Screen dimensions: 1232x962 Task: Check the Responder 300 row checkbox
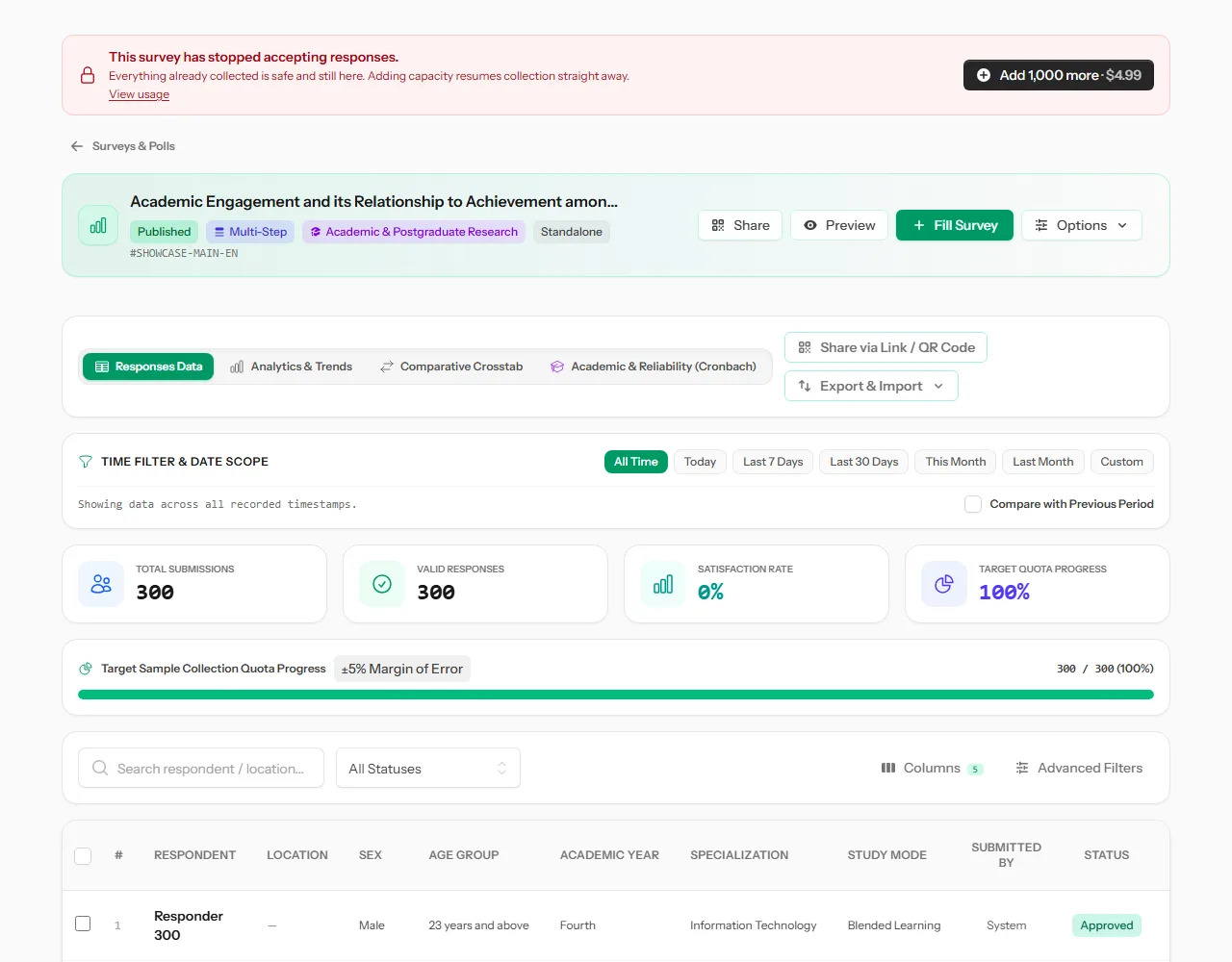[x=83, y=924]
